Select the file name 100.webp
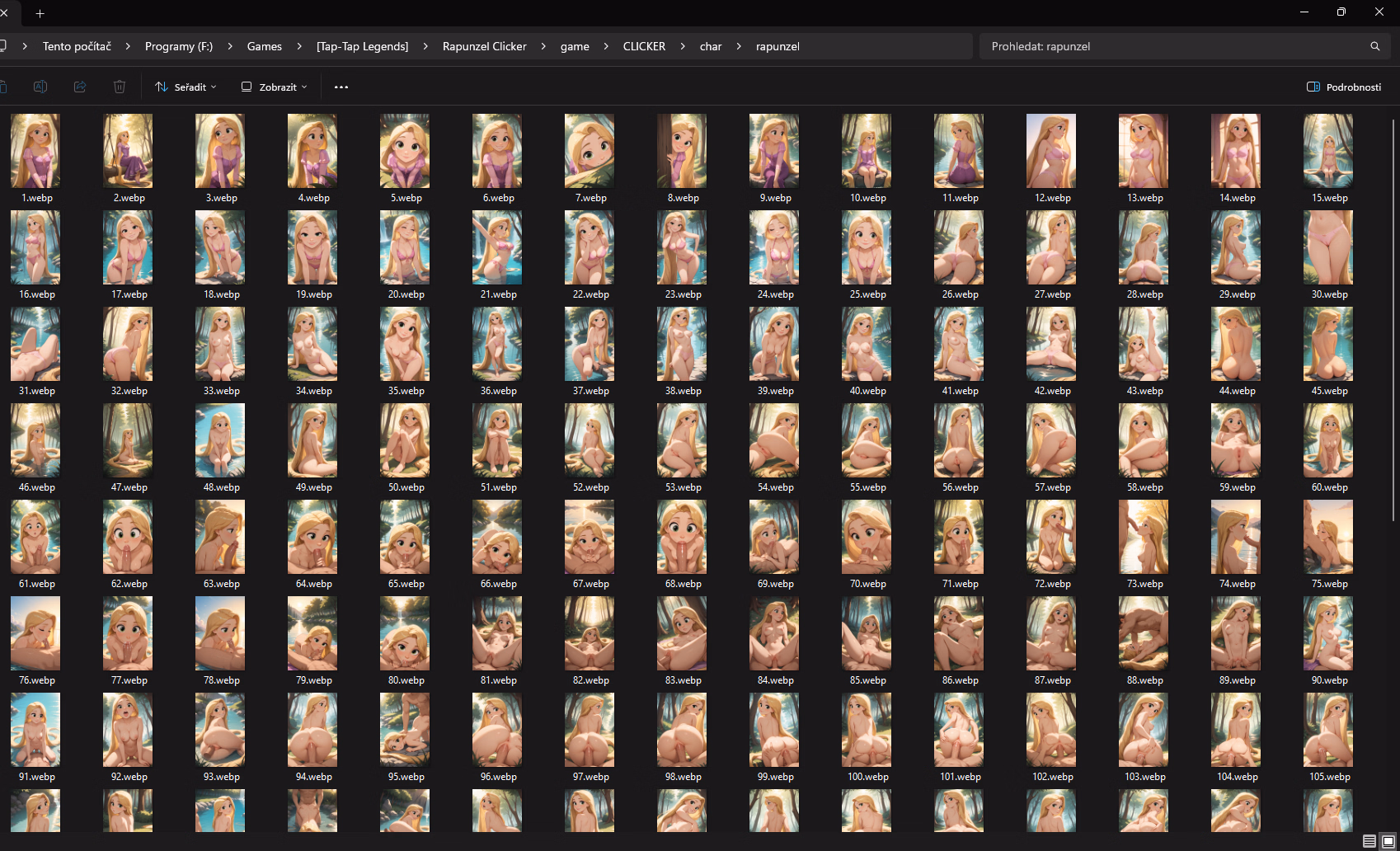Image resolution: width=1400 pixels, height=851 pixels. click(868, 777)
